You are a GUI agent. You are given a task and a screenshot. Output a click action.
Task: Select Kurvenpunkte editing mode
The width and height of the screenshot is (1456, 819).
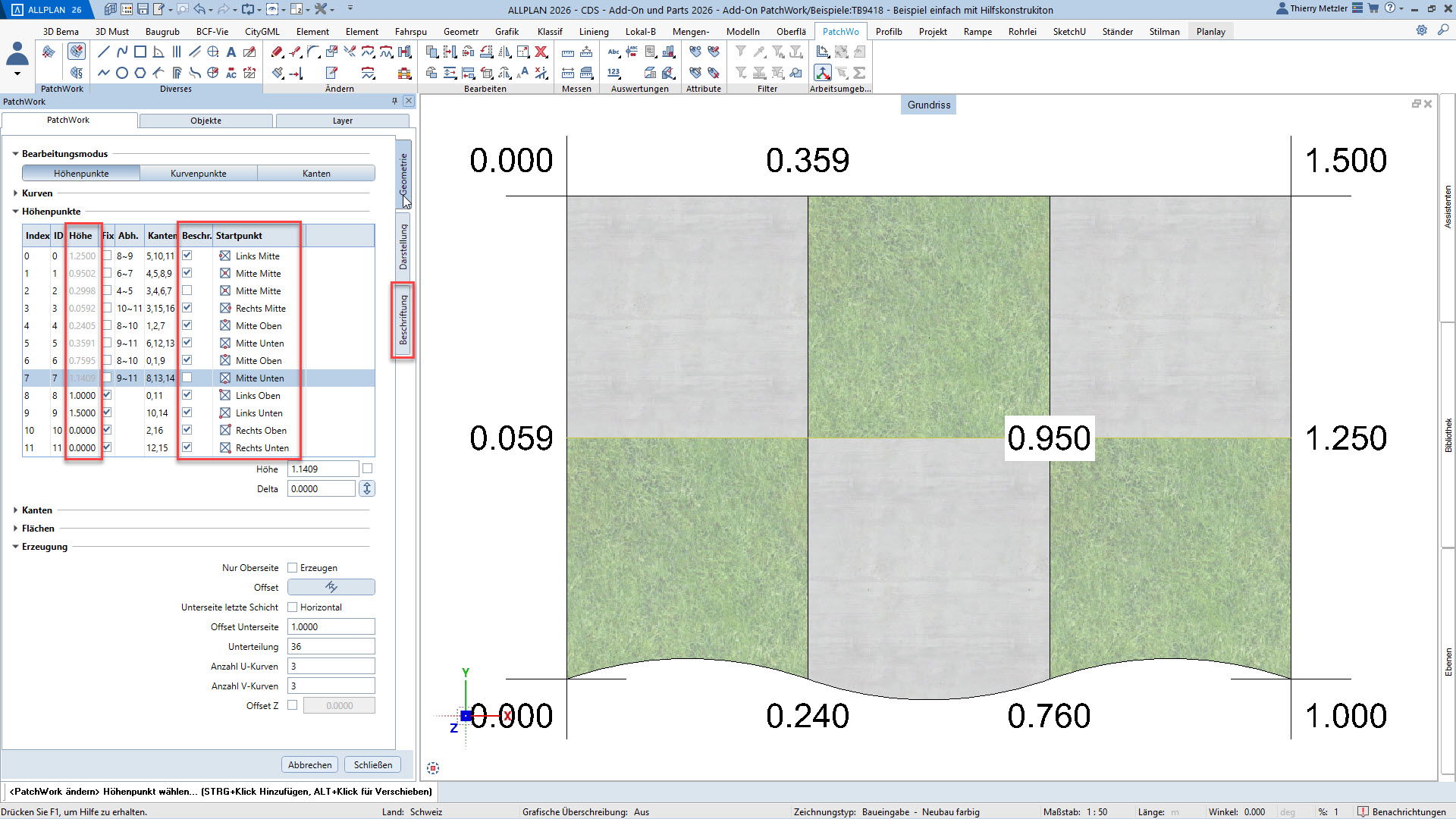pyautogui.click(x=198, y=174)
